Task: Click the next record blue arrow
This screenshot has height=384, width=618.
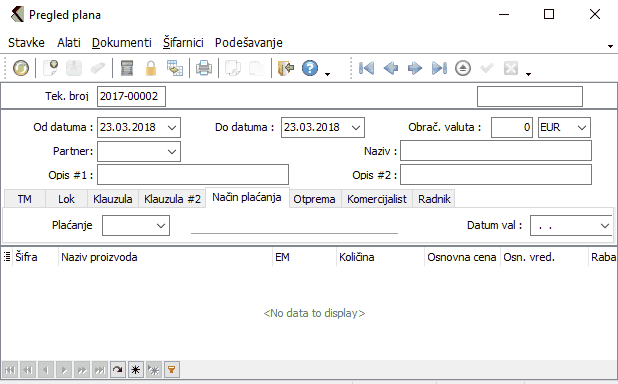Action: 415,68
